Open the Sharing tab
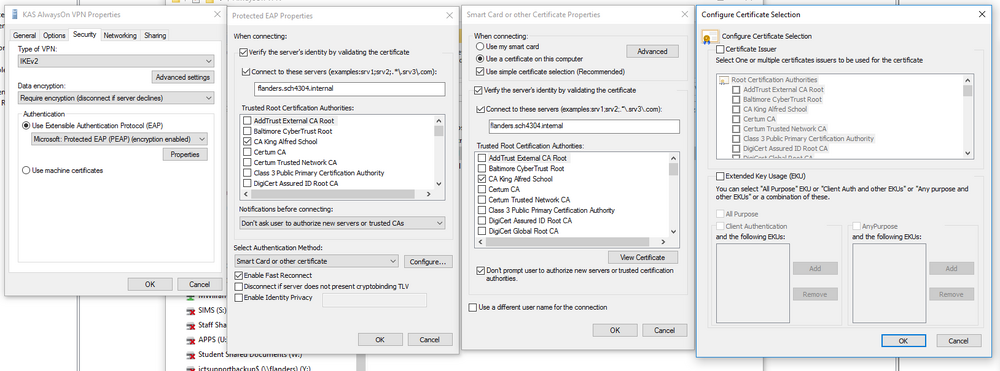1000x371 pixels. (x=155, y=36)
